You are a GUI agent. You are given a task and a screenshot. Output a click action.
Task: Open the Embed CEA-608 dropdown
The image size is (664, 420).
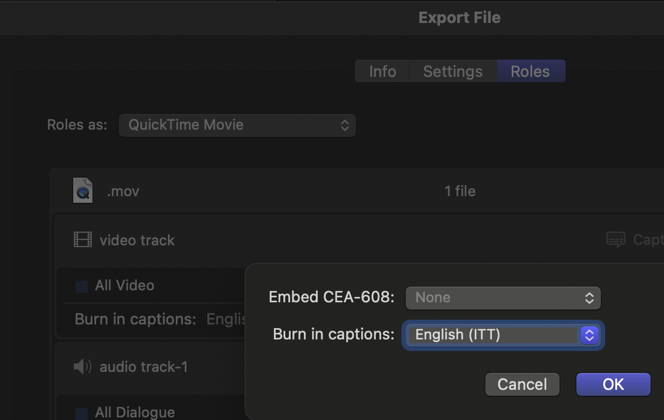(x=503, y=297)
